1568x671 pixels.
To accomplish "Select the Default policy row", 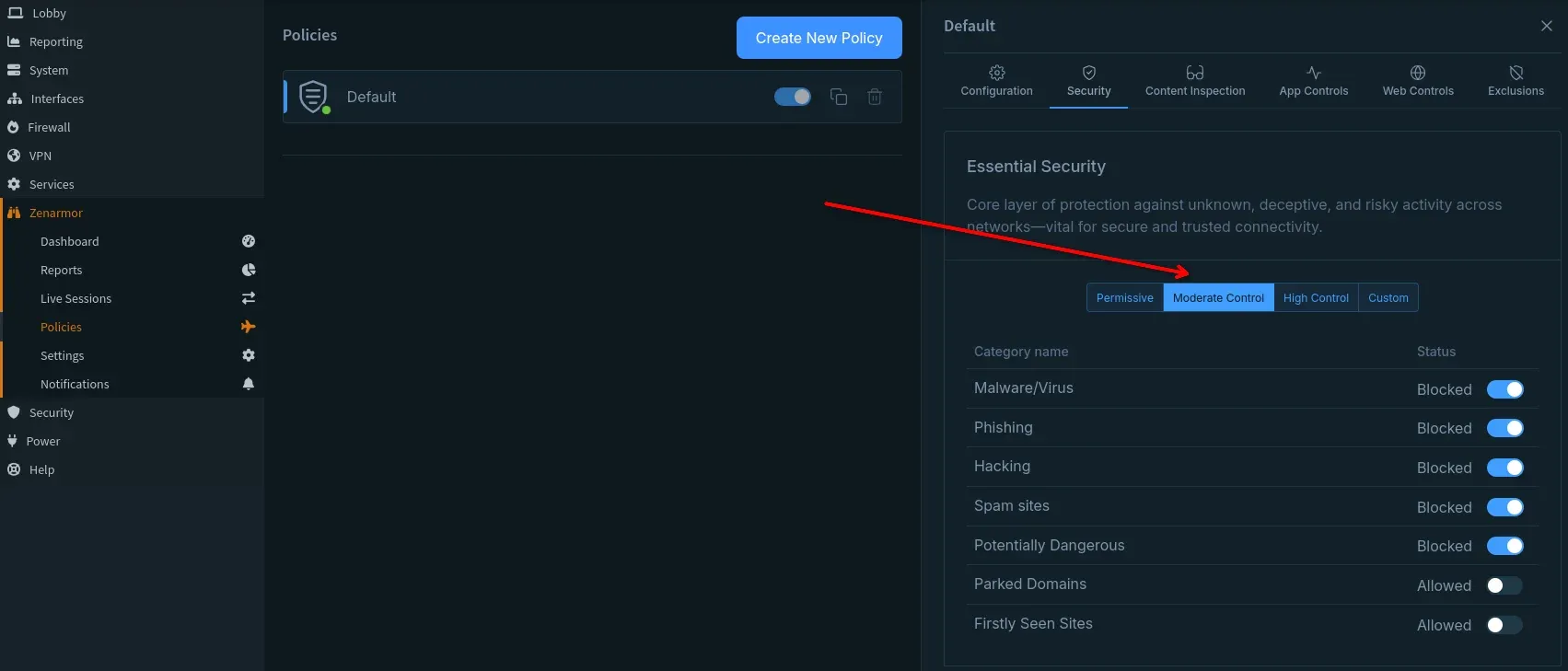I will (592, 97).
